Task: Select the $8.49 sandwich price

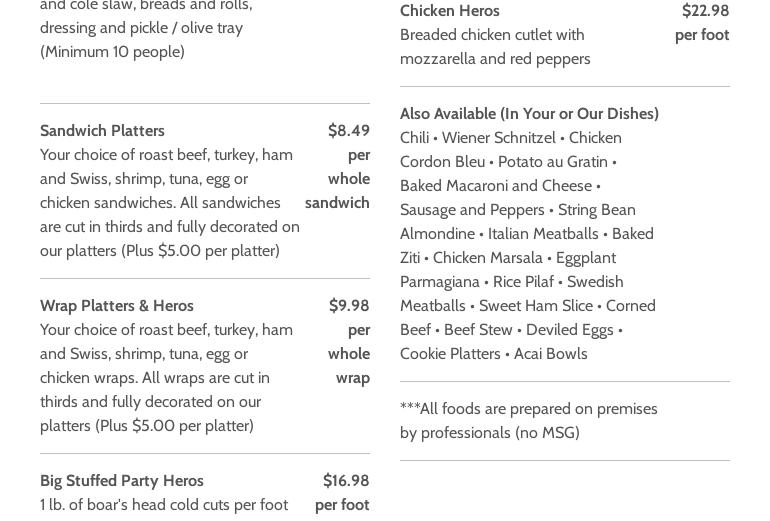Action: [x=348, y=131]
